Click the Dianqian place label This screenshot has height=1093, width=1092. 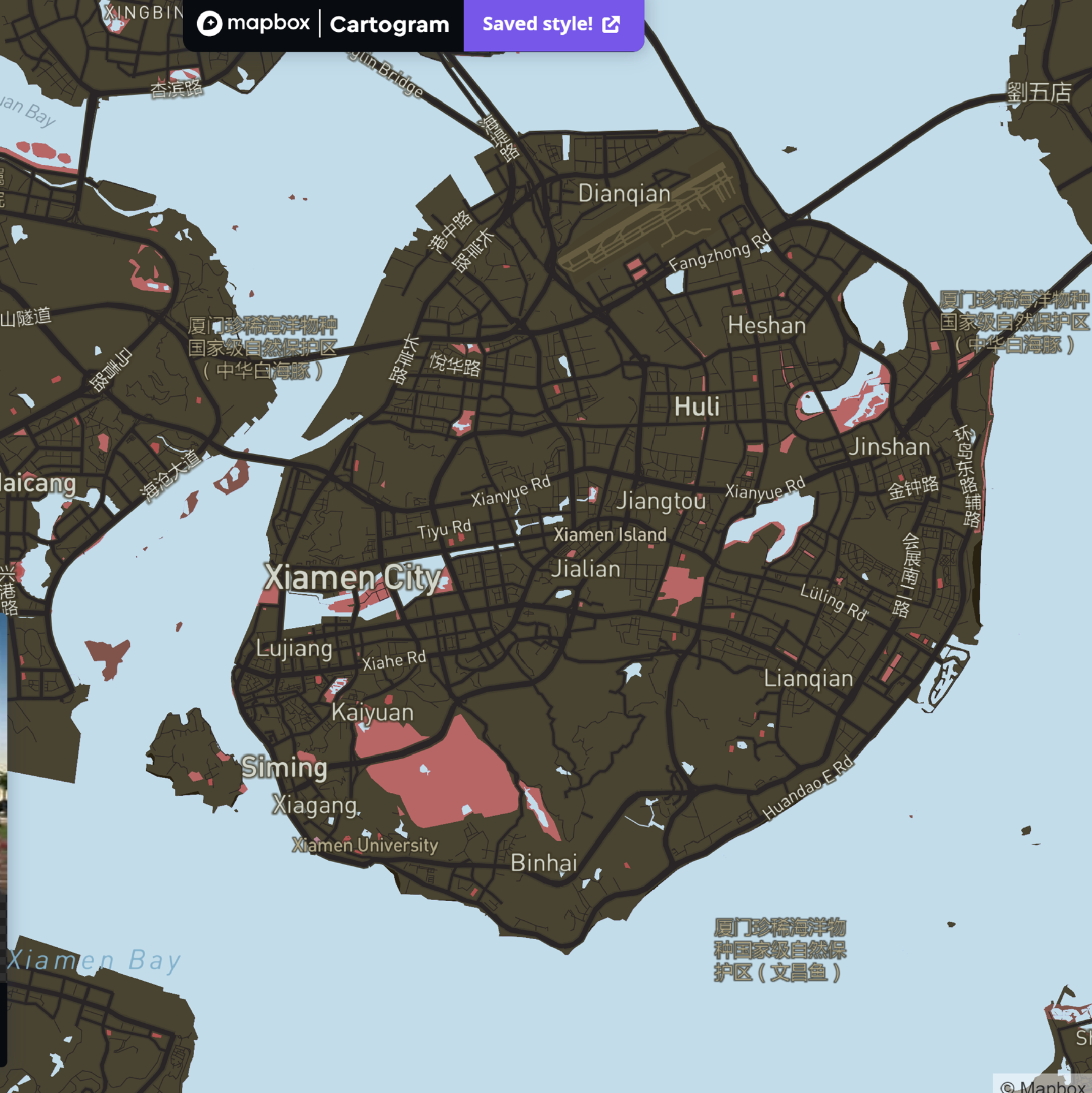coord(624,194)
